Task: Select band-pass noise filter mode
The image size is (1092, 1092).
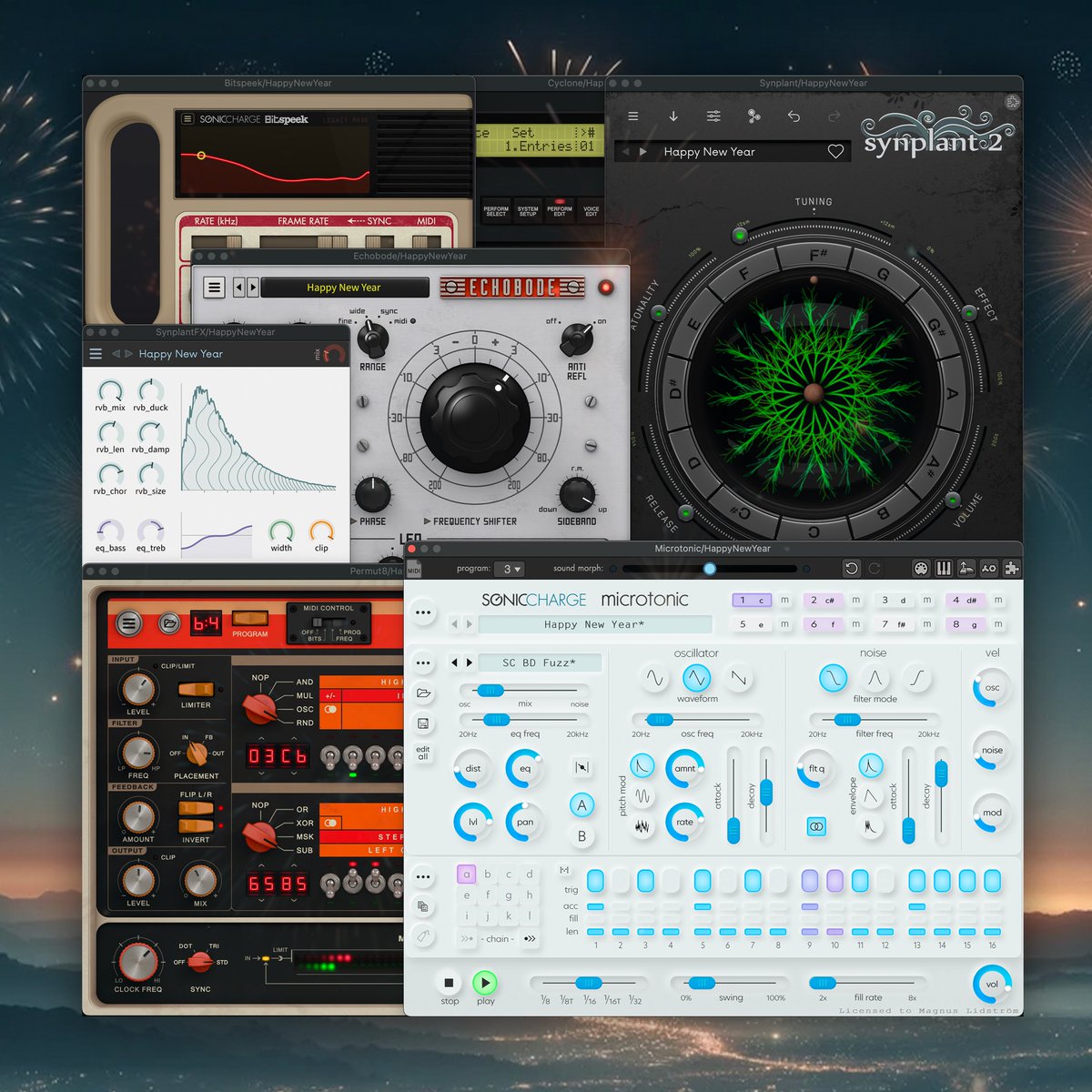Action: coord(875,678)
